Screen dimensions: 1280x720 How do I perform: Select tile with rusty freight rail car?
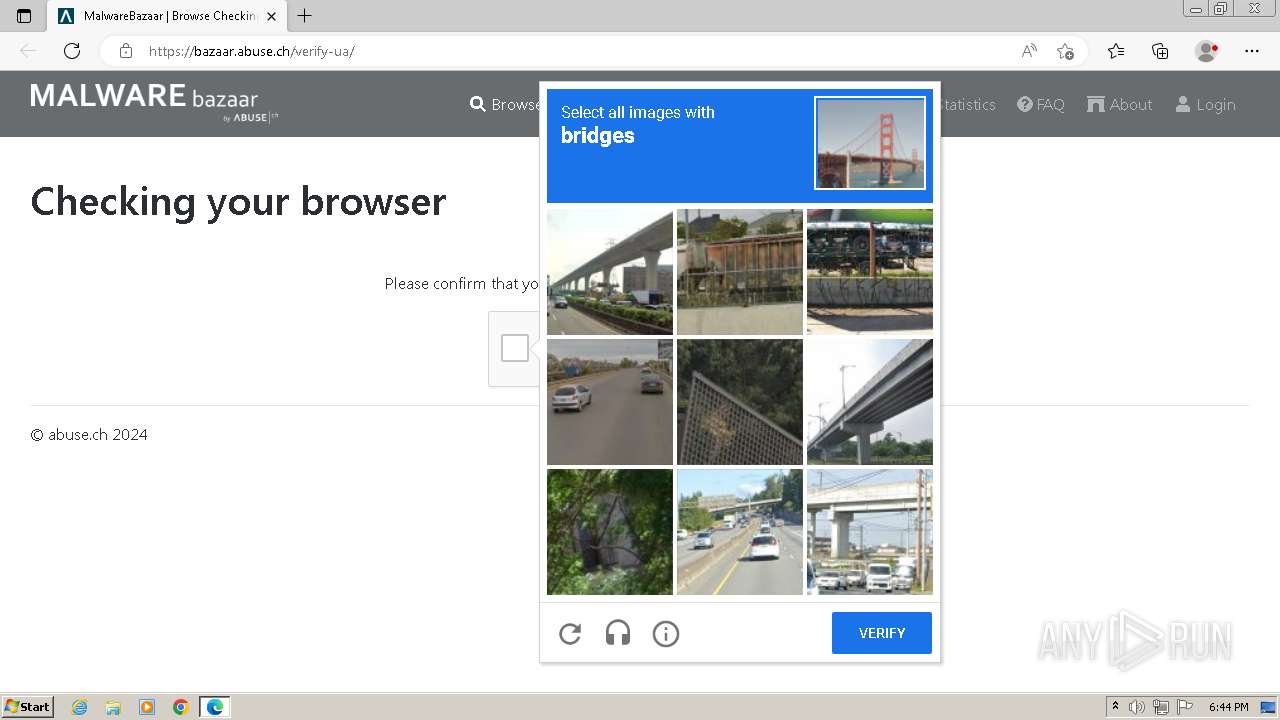[x=740, y=272]
